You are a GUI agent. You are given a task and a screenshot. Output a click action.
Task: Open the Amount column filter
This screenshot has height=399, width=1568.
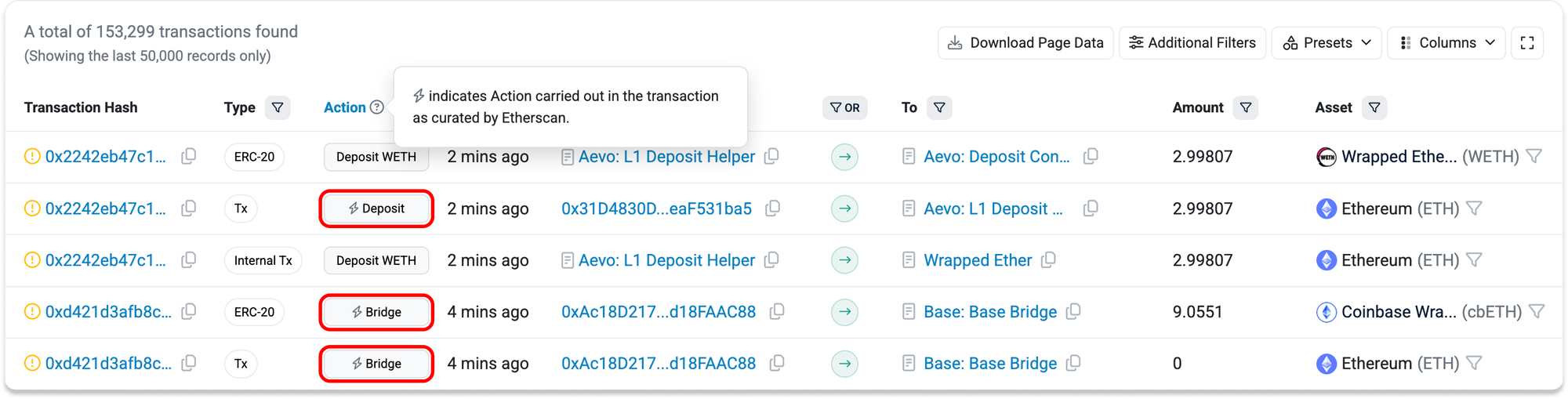point(1245,107)
